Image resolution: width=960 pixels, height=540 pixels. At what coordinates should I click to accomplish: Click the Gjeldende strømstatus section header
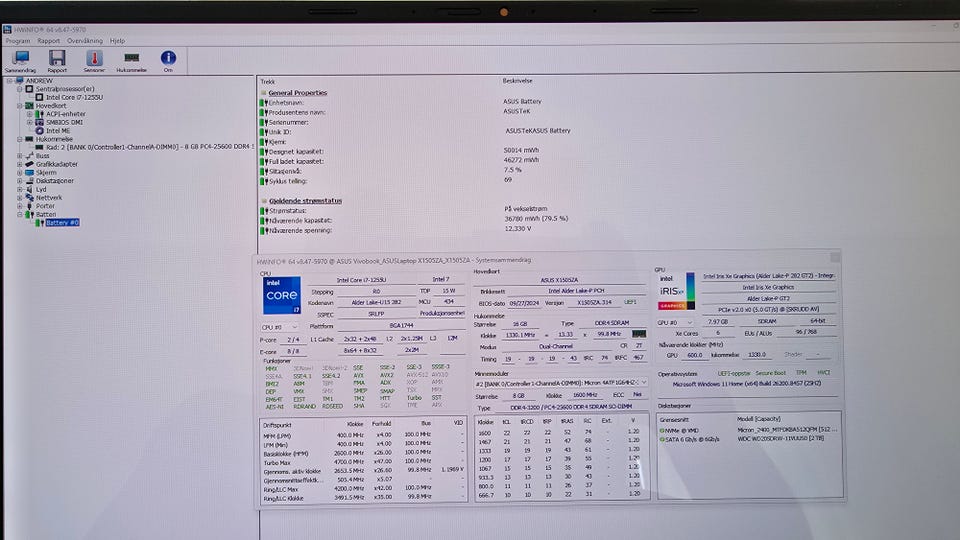[x=306, y=201]
